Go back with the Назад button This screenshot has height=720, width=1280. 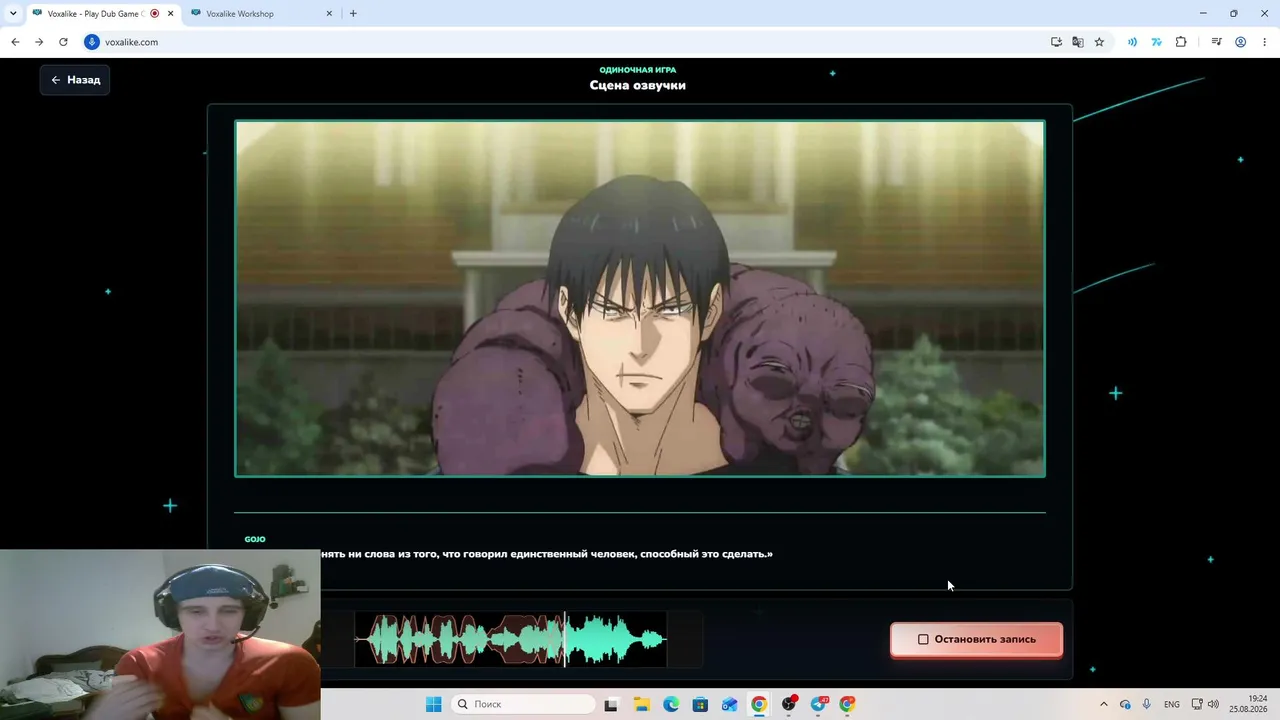[x=75, y=80]
